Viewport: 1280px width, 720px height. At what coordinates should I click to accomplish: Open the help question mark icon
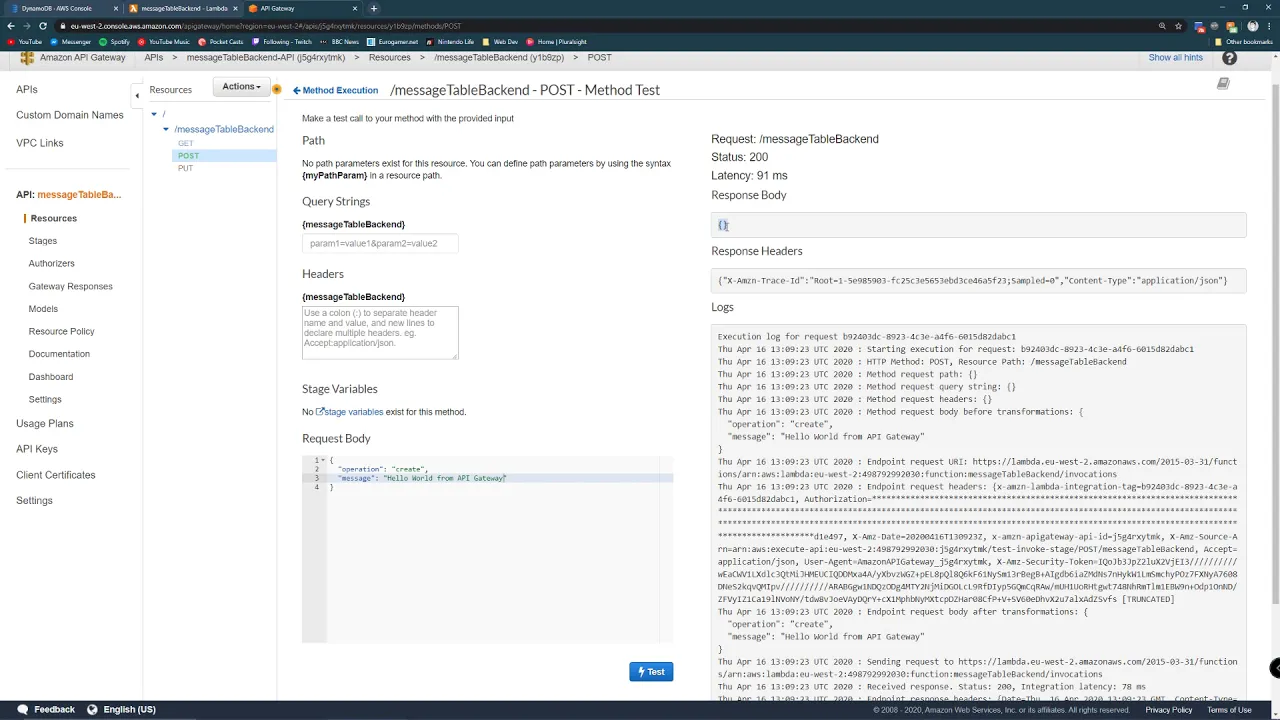pos(1229,58)
